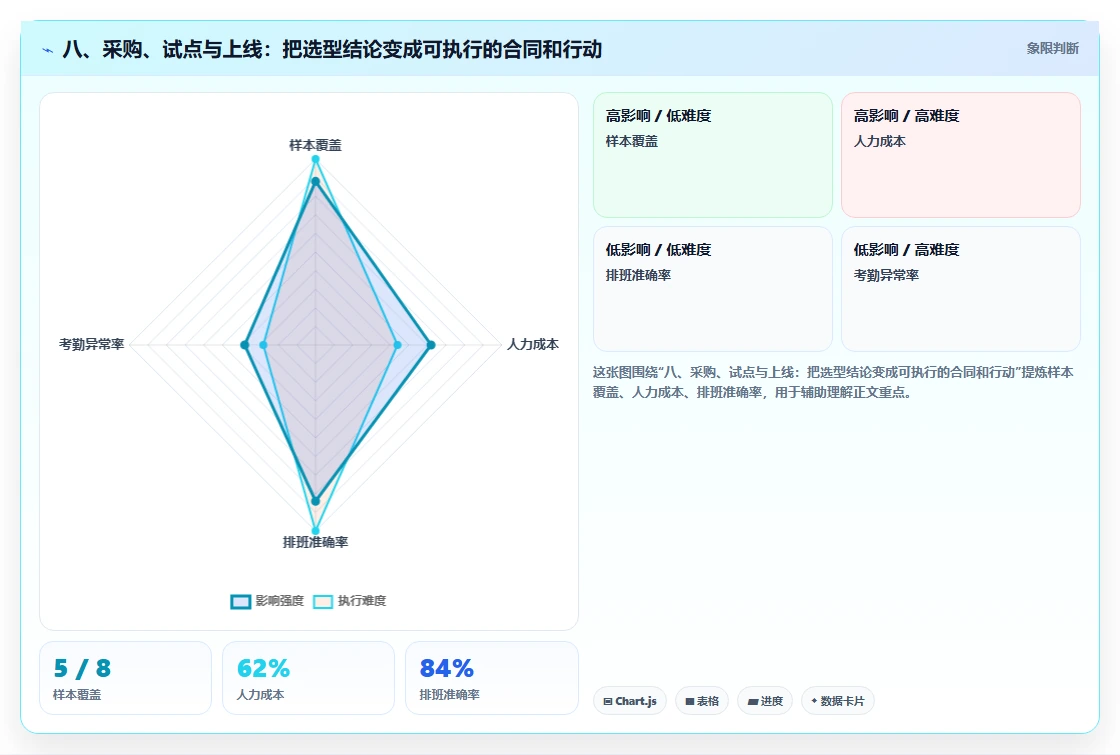The image size is (1120, 755).
Task: Click the 样本覆盖 axis label on radar
Action: tap(315, 145)
